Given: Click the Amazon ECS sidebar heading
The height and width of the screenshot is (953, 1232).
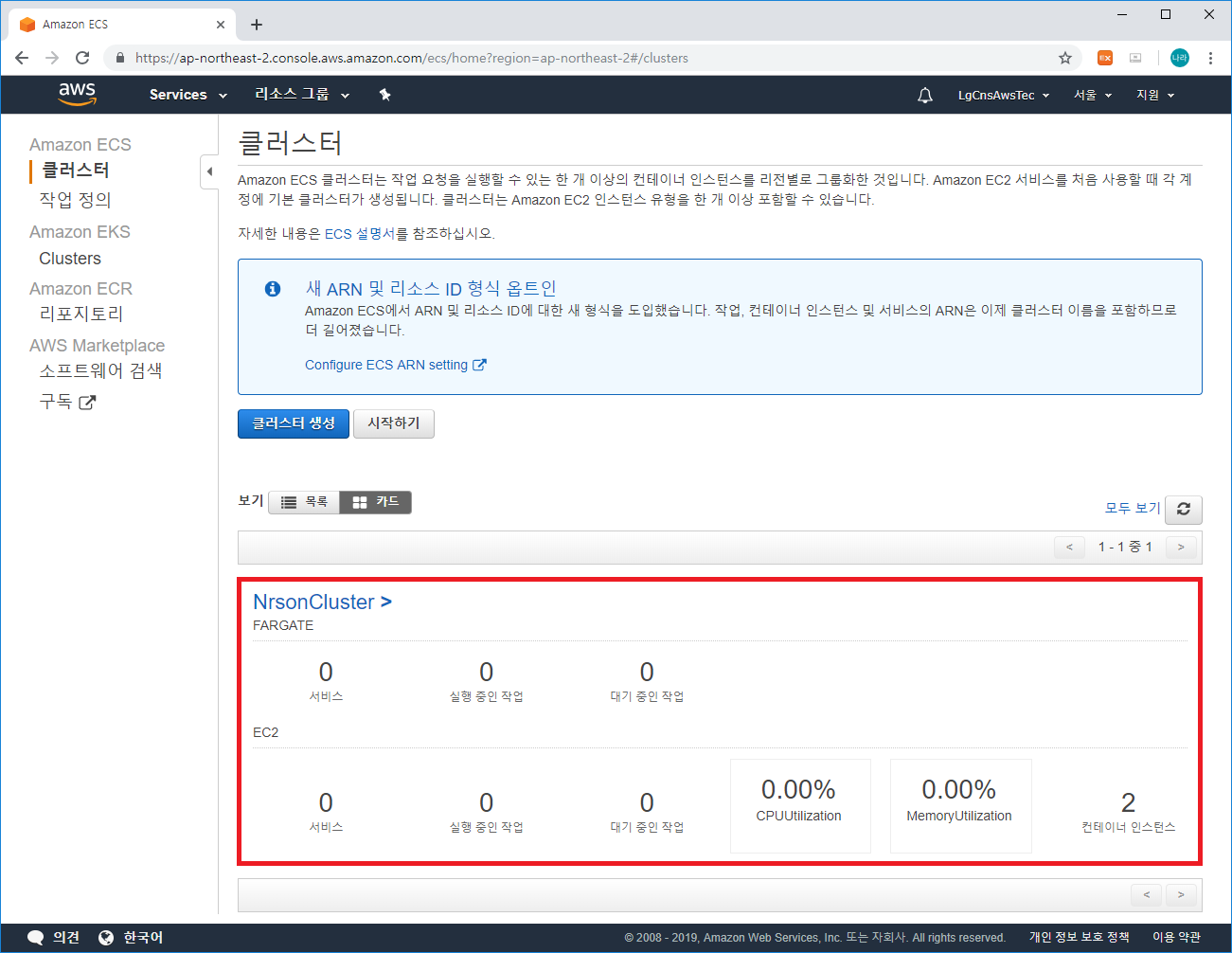Looking at the screenshot, I should click(80, 145).
